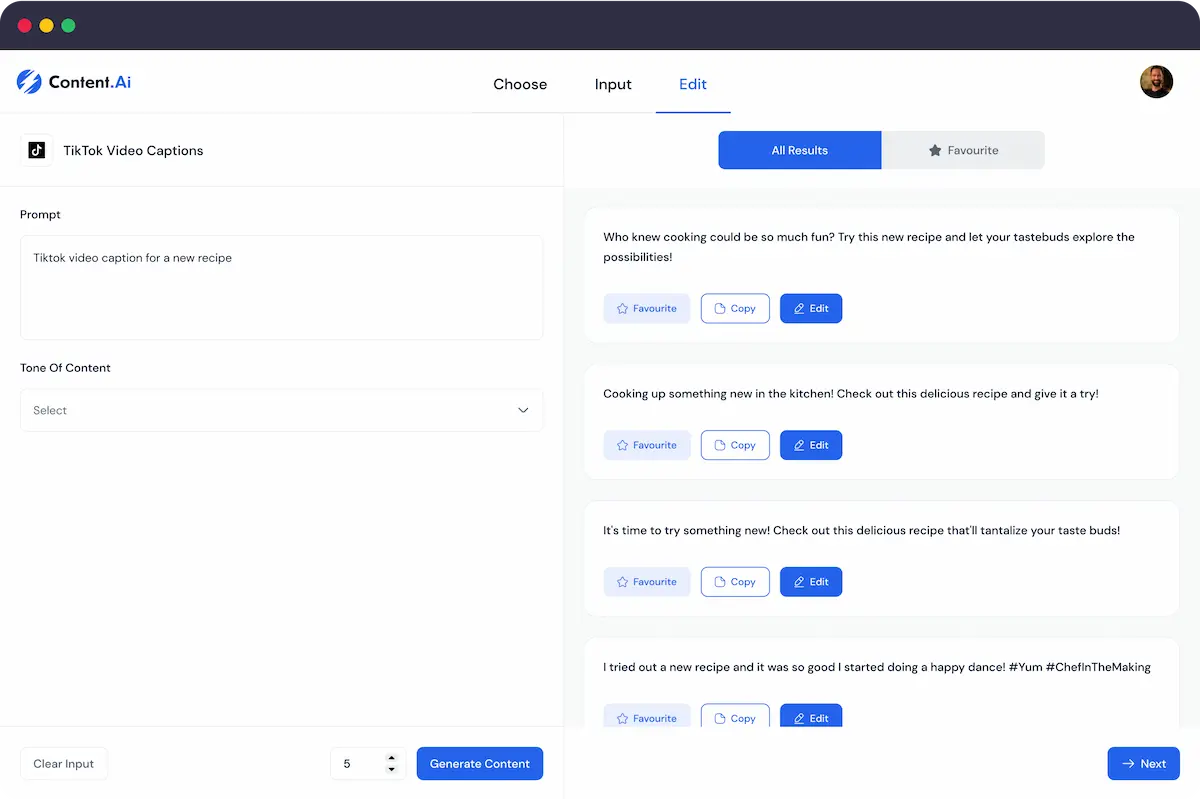Switch to the Choose tab

coord(520,84)
